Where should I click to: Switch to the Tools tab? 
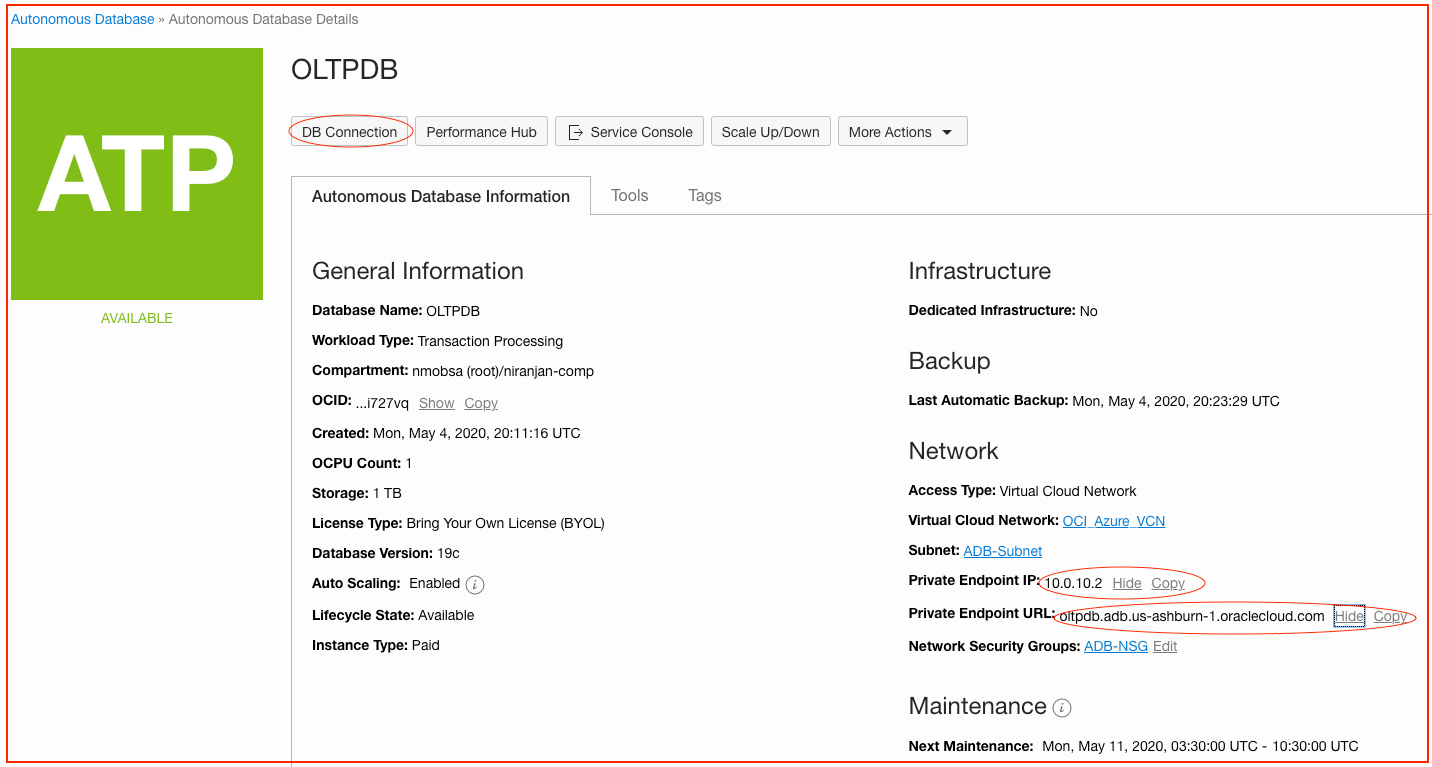coord(629,195)
